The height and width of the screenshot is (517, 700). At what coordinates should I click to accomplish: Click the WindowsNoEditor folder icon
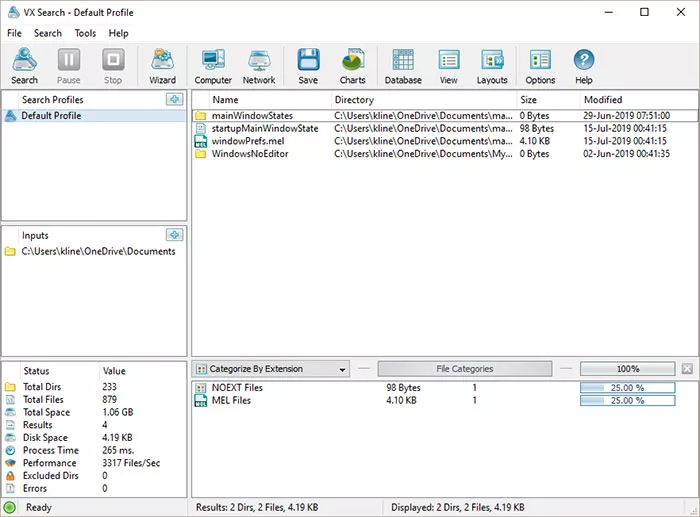click(201, 154)
